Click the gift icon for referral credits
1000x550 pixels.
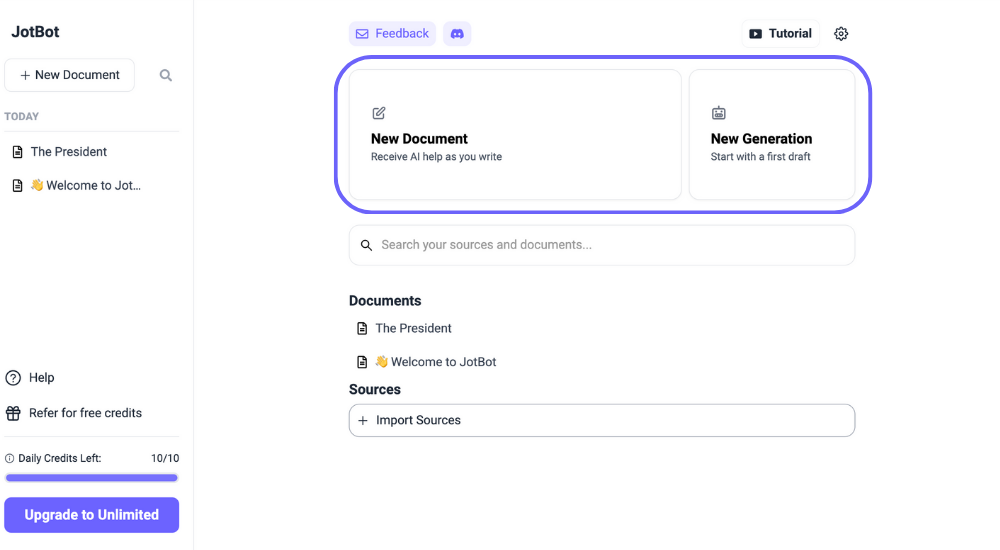[x=13, y=413]
